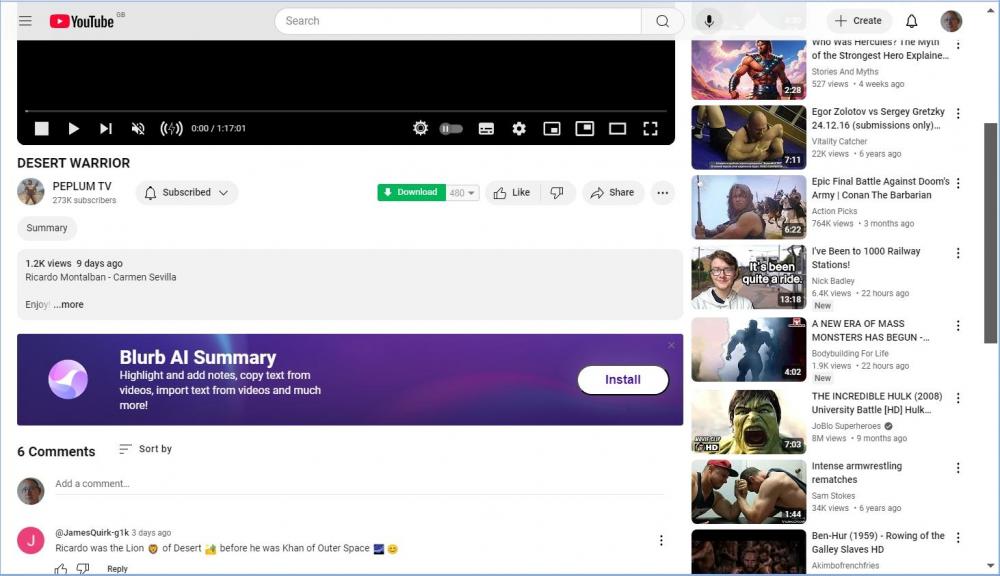This screenshot has height=576, width=1000.
Task: Click the stop button in the player
Action: coord(42,129)
